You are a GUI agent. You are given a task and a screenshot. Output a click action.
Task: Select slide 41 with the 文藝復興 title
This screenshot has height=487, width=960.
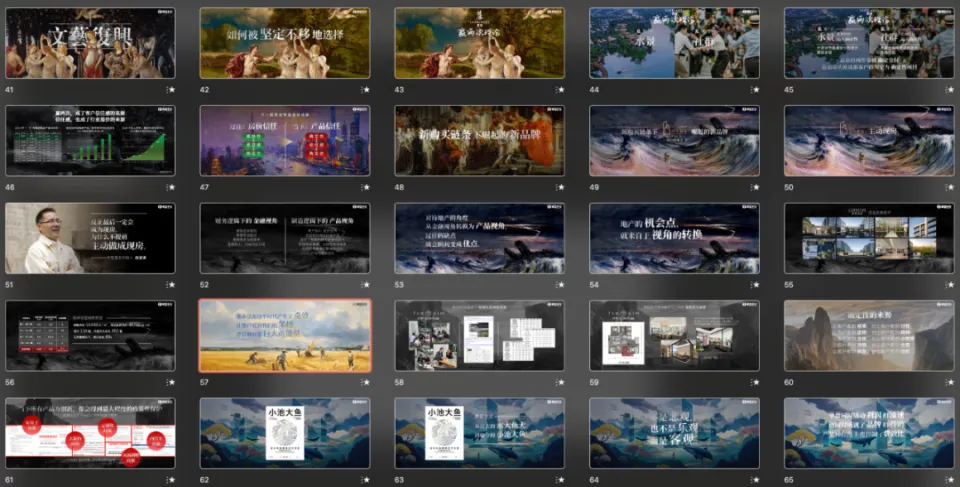pos(90,43)
